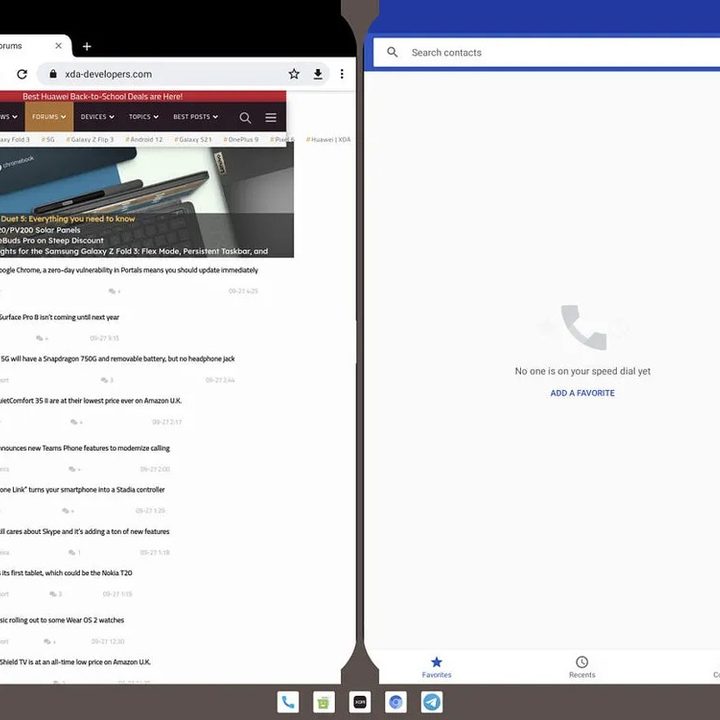
Task: Expand the FORUMS dropdown menu
Action: 49,117
